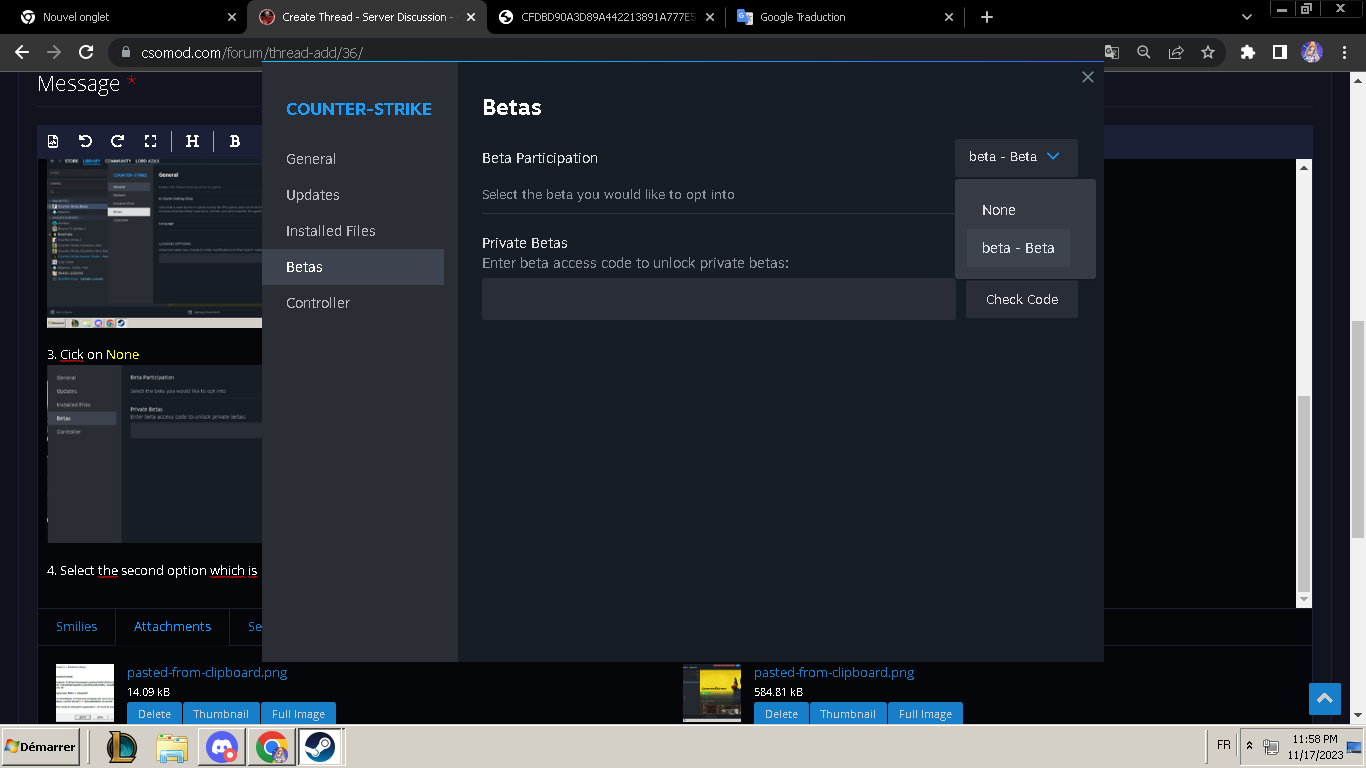Switch to the Attachments tab
Screen dimensions: 1366x768
pos(172,626)
